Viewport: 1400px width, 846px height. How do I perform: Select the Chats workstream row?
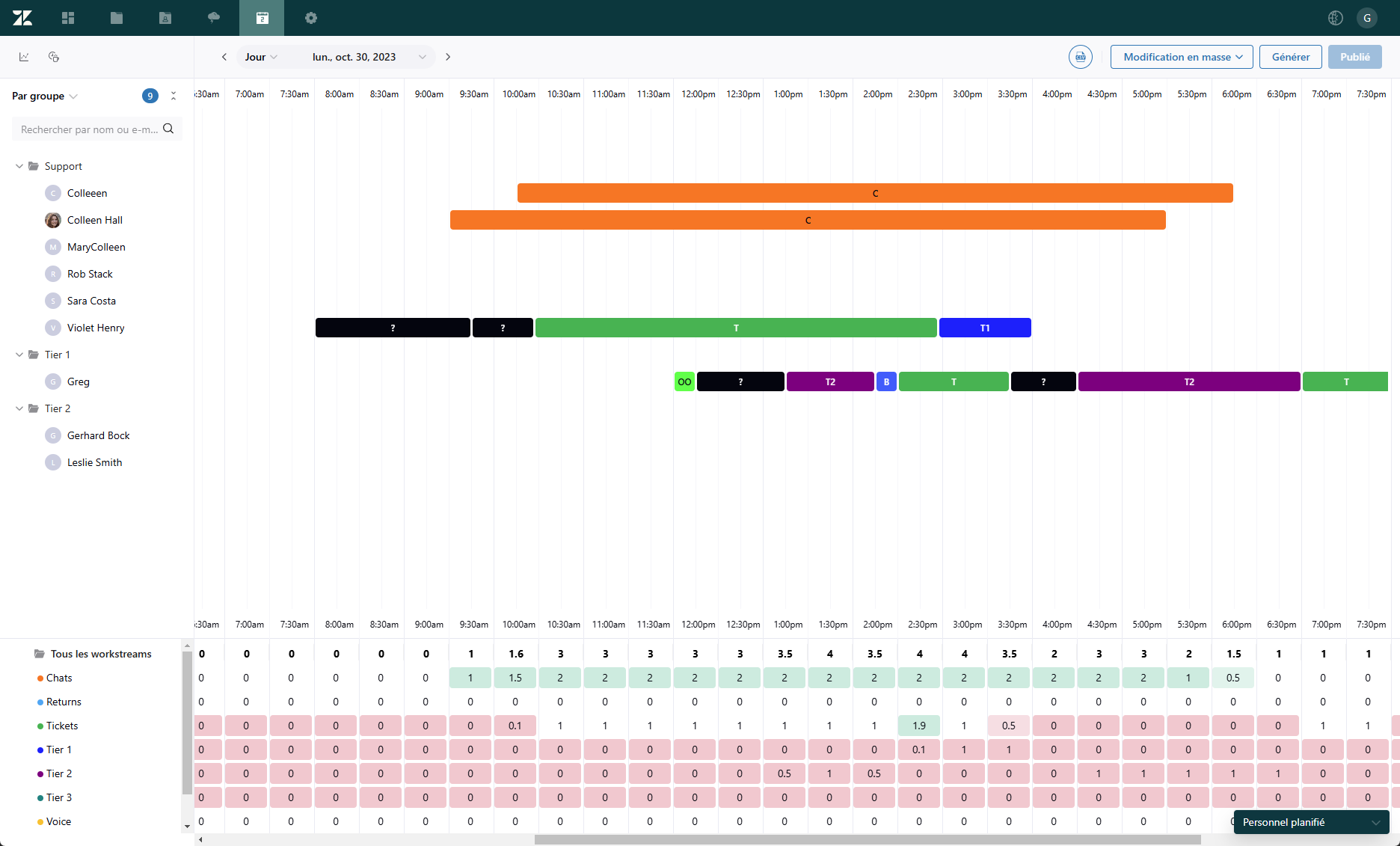[x=59, y=678]
